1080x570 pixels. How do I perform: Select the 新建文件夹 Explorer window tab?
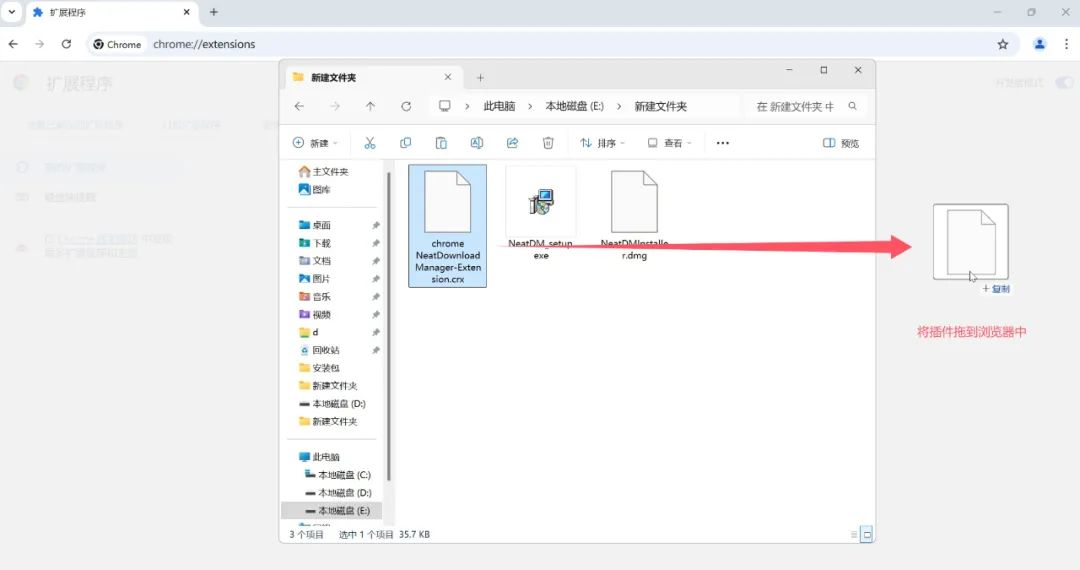372,78
